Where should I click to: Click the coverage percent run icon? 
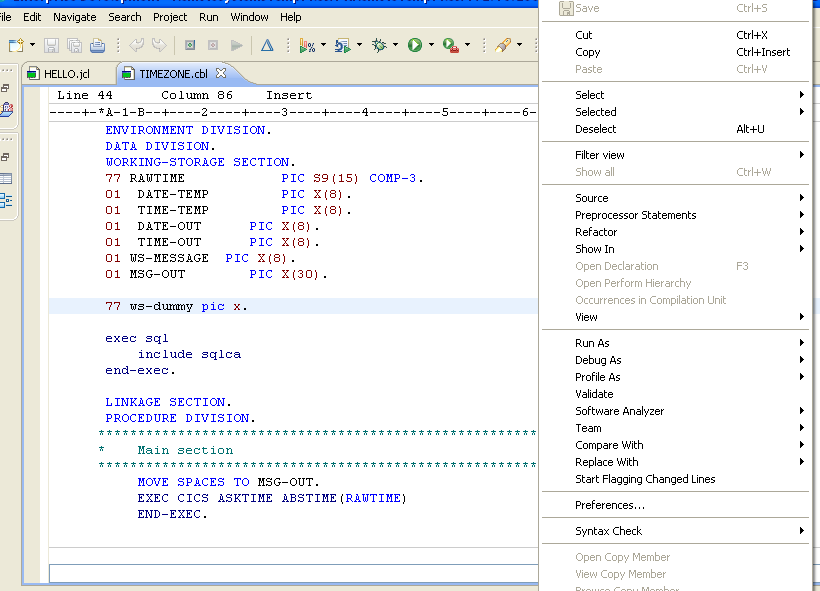pos(307,46)
